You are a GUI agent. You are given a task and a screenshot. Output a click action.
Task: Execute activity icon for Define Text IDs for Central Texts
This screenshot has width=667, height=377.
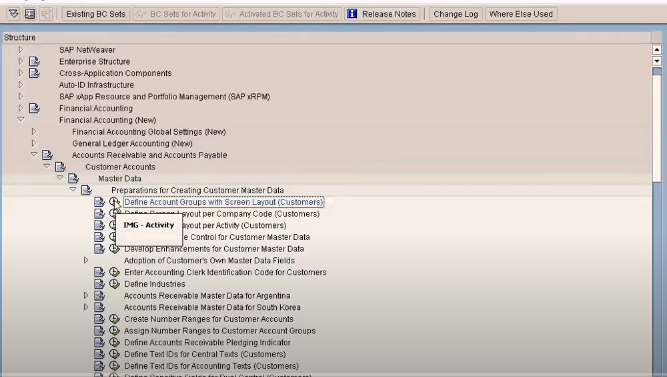point(114,354)
